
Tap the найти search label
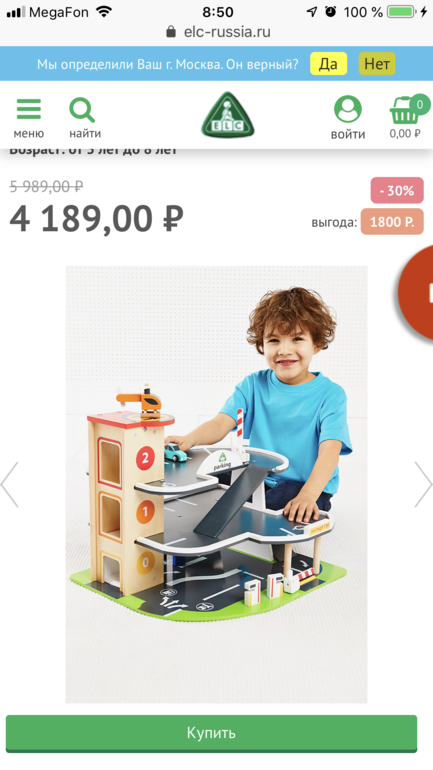pyautogui.click(x=85, y=133)
